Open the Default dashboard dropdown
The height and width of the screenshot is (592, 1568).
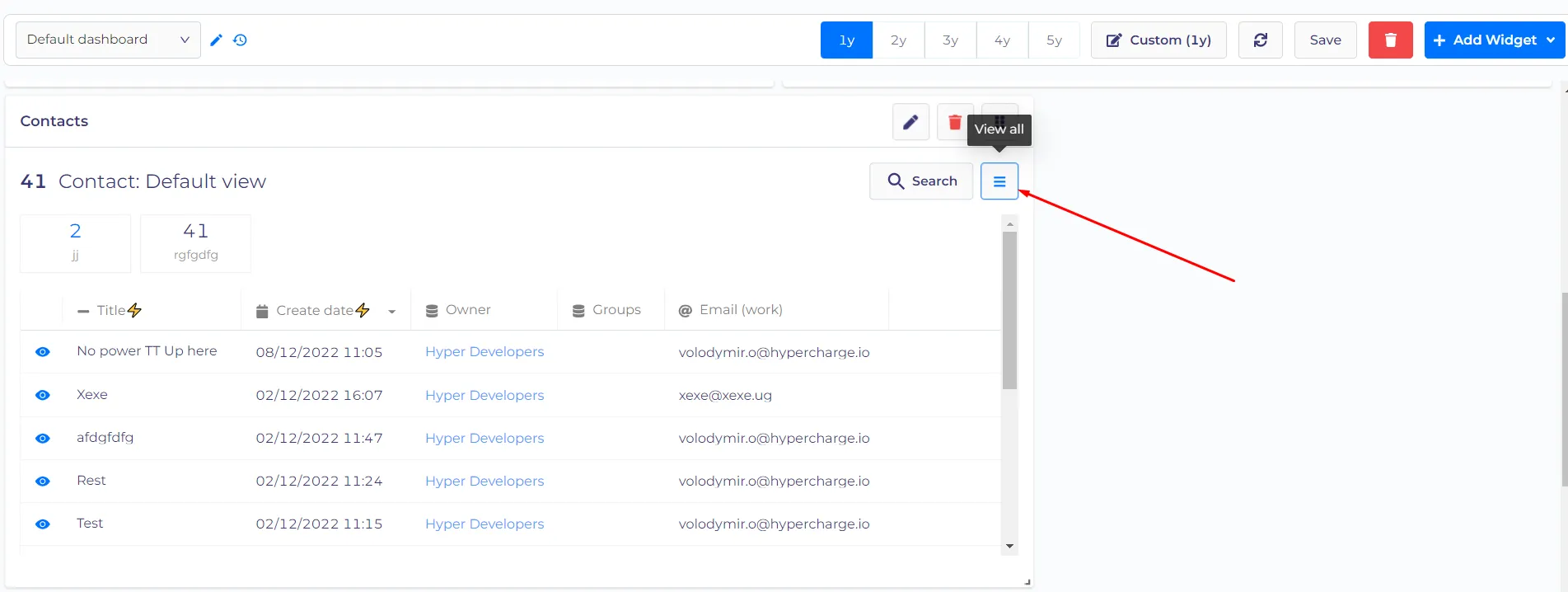(x=108, y=40)
